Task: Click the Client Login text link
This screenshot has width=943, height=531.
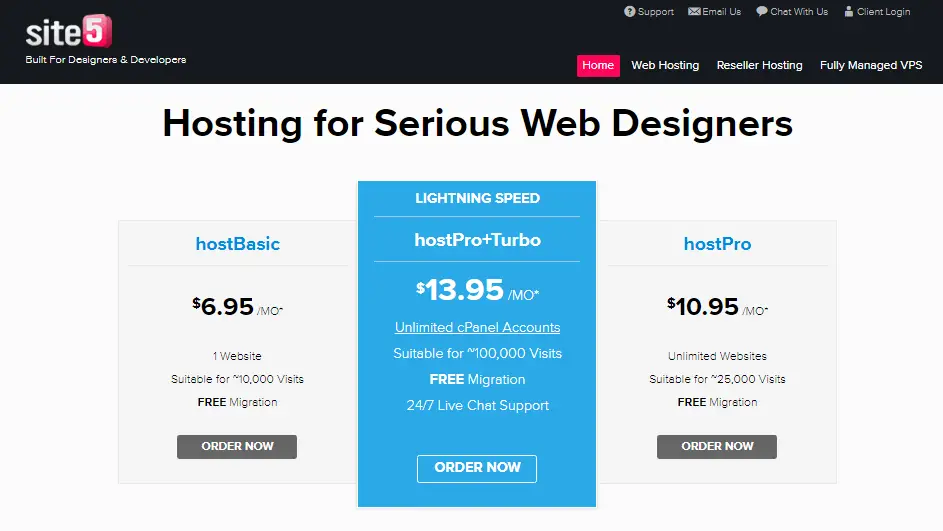Action: point(883,11)
